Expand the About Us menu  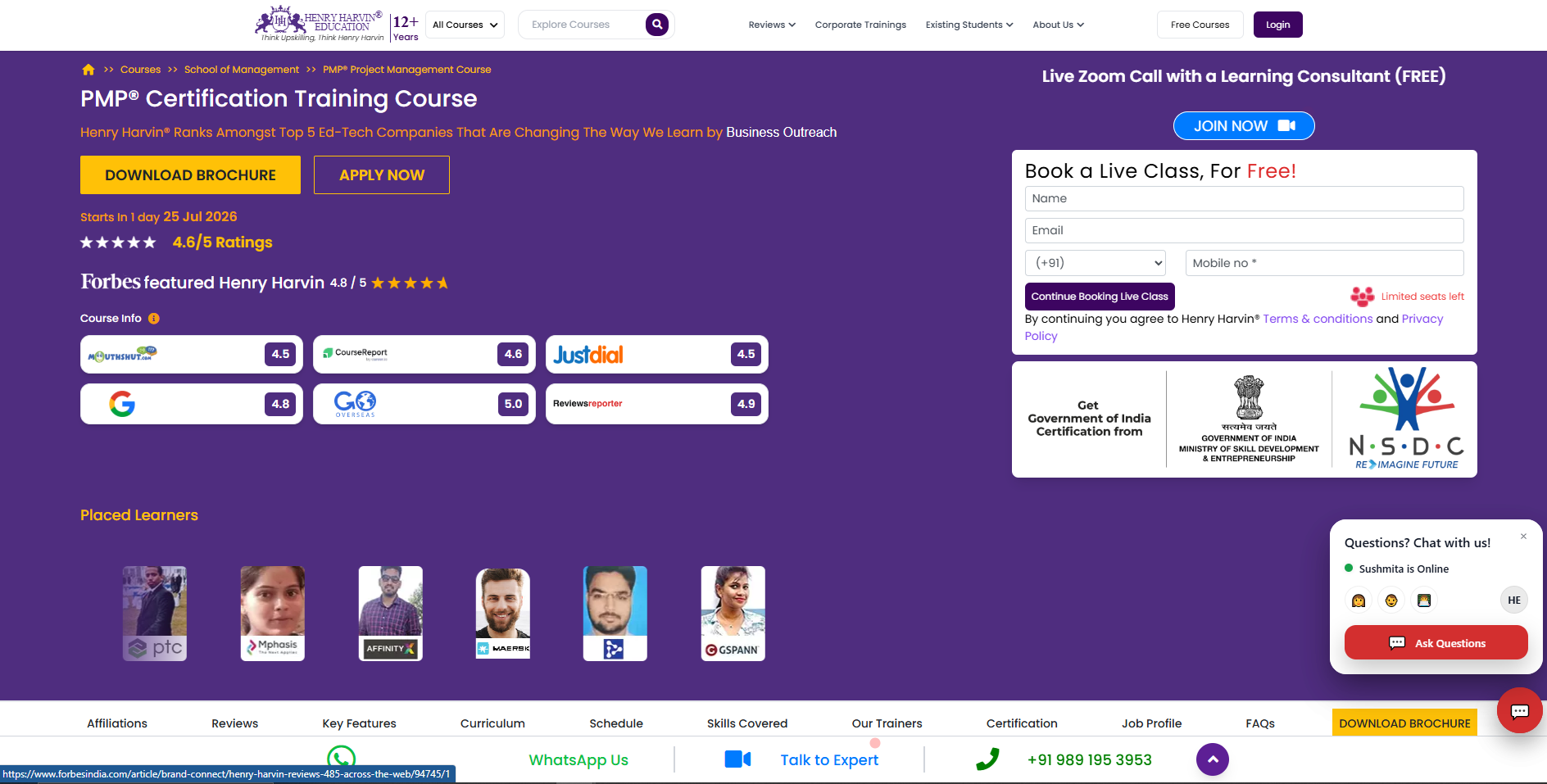pyautogui.click(x=1058, y=25)
